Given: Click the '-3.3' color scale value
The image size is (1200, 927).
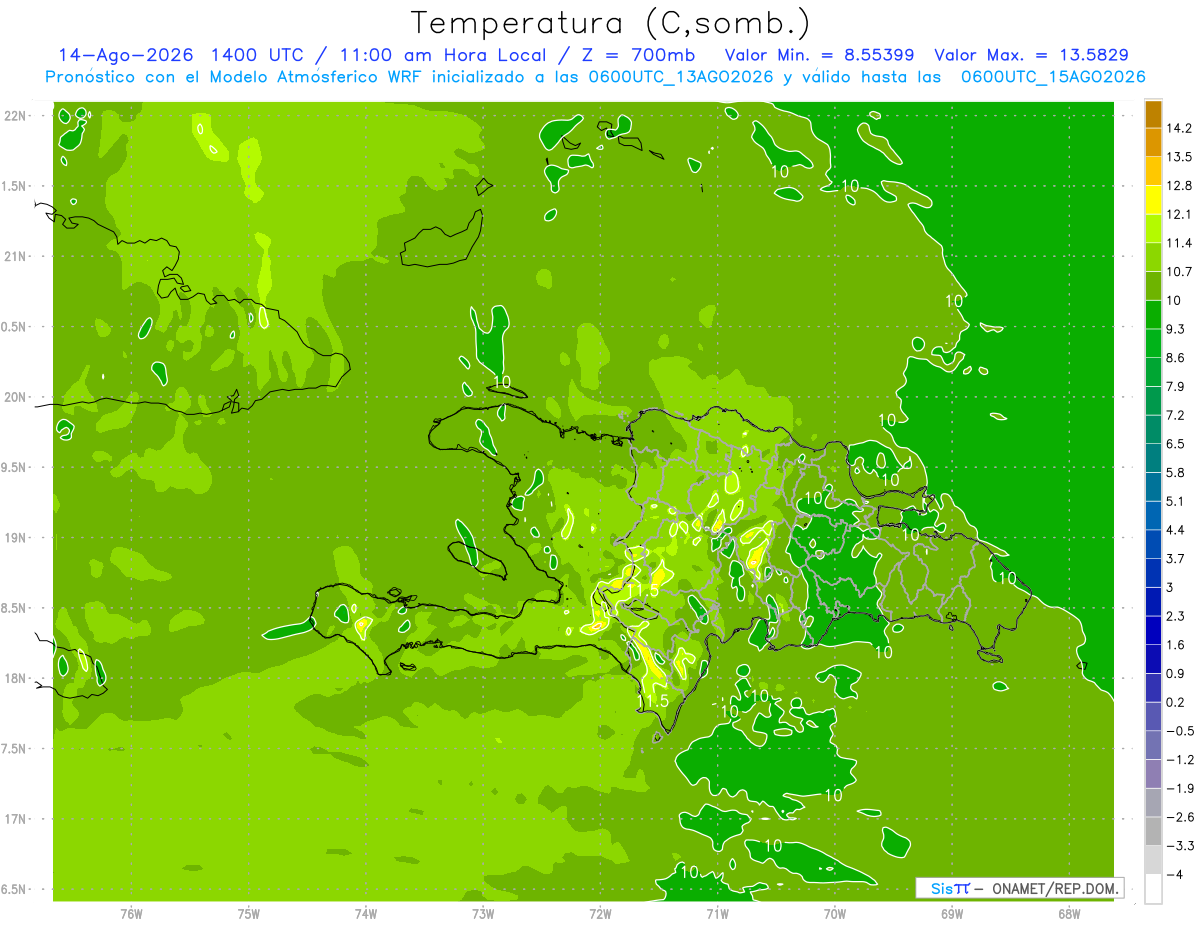Looking at the screenshot, I should (1180, 846).
